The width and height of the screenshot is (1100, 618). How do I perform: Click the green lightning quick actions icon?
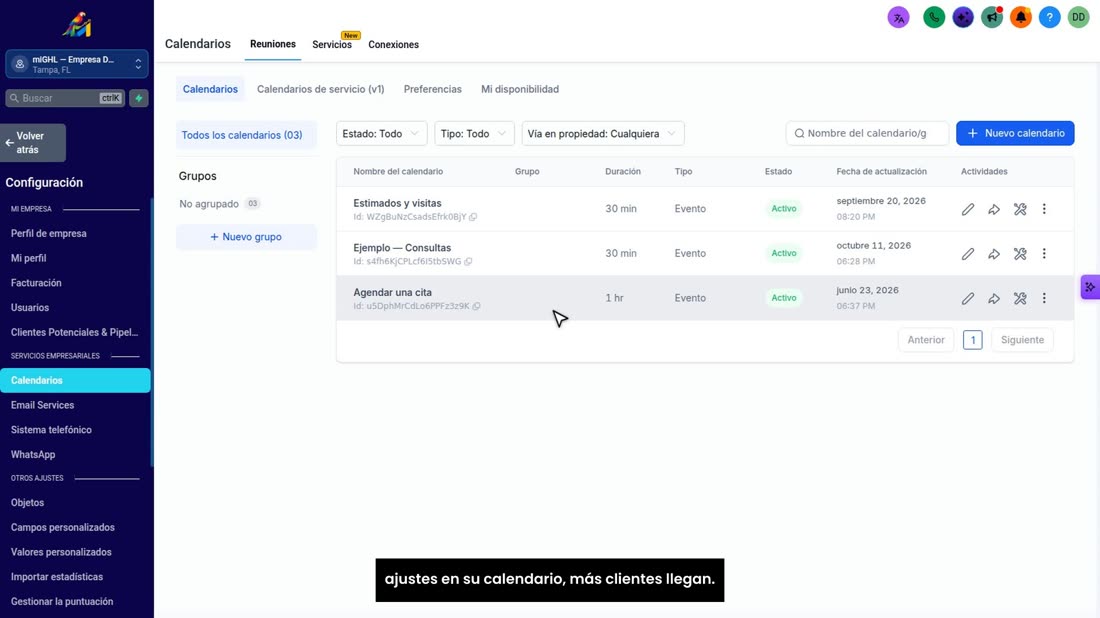(x=139, y=98)
